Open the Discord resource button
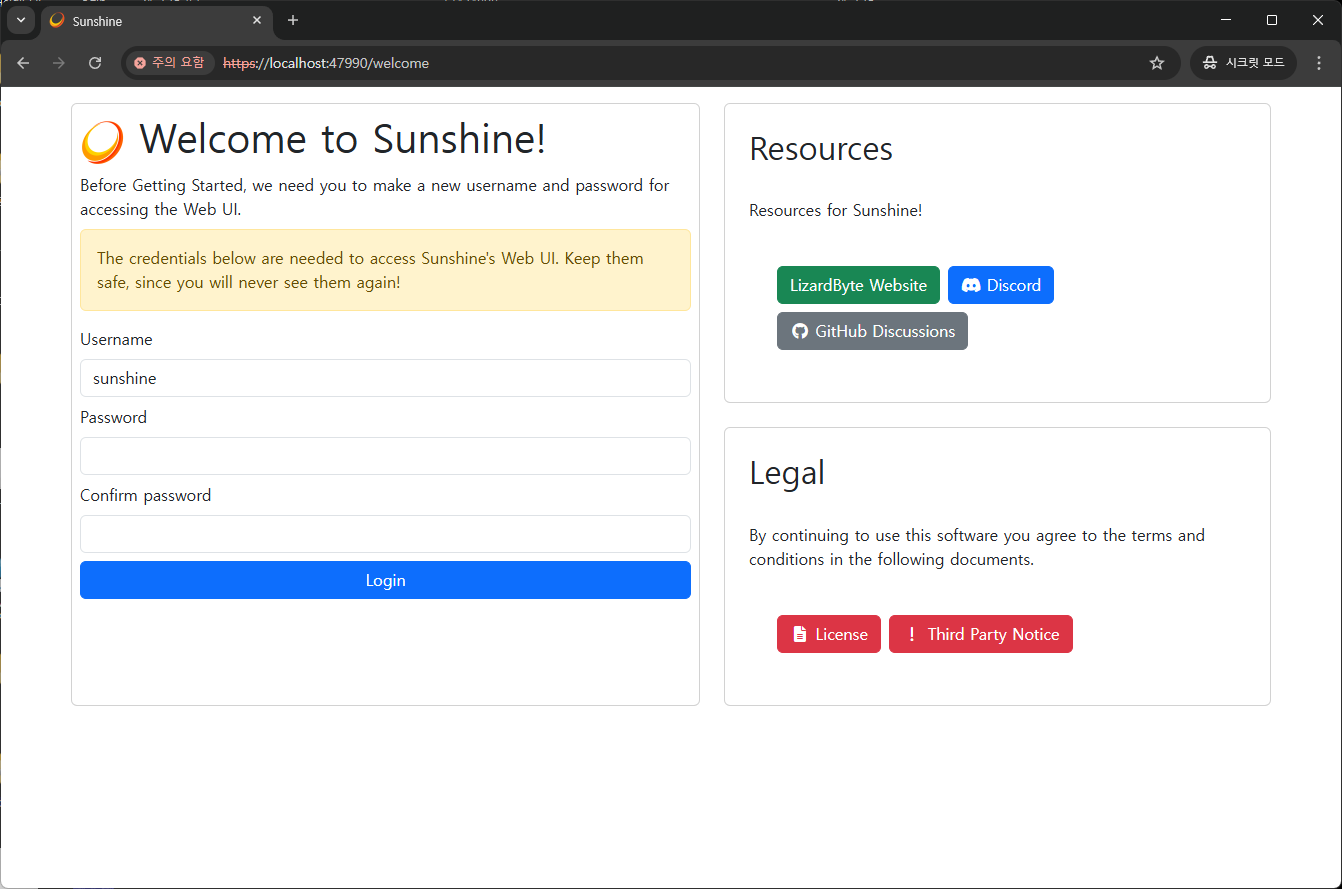The width and height of the screenshot is (1342, 889). [1000, 285]
